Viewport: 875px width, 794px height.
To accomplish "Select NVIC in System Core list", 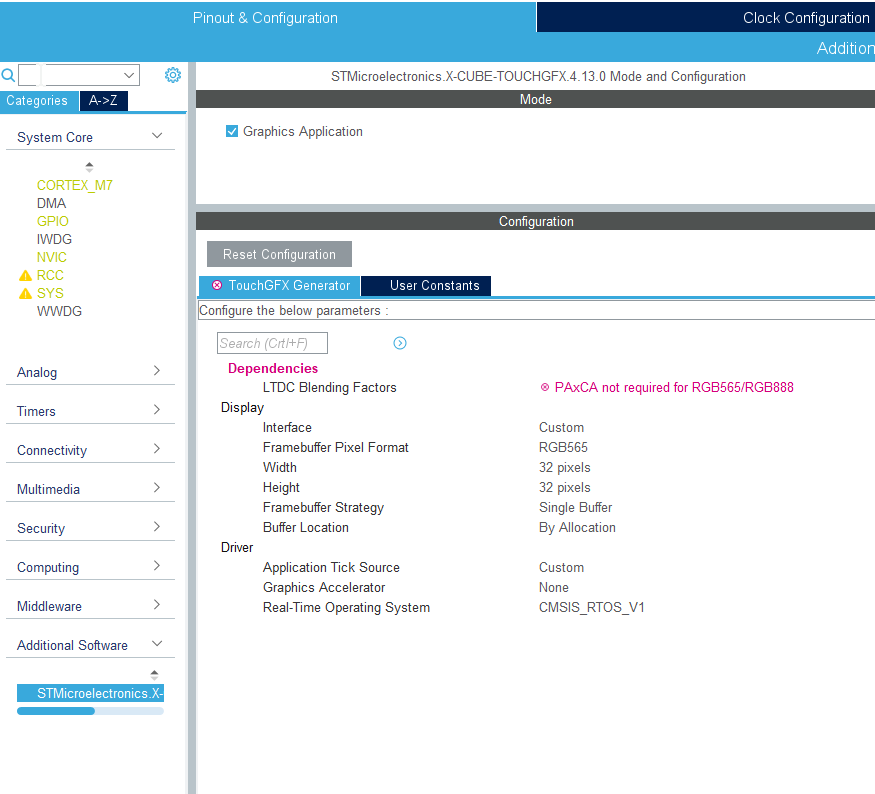I will coord(52,257).
